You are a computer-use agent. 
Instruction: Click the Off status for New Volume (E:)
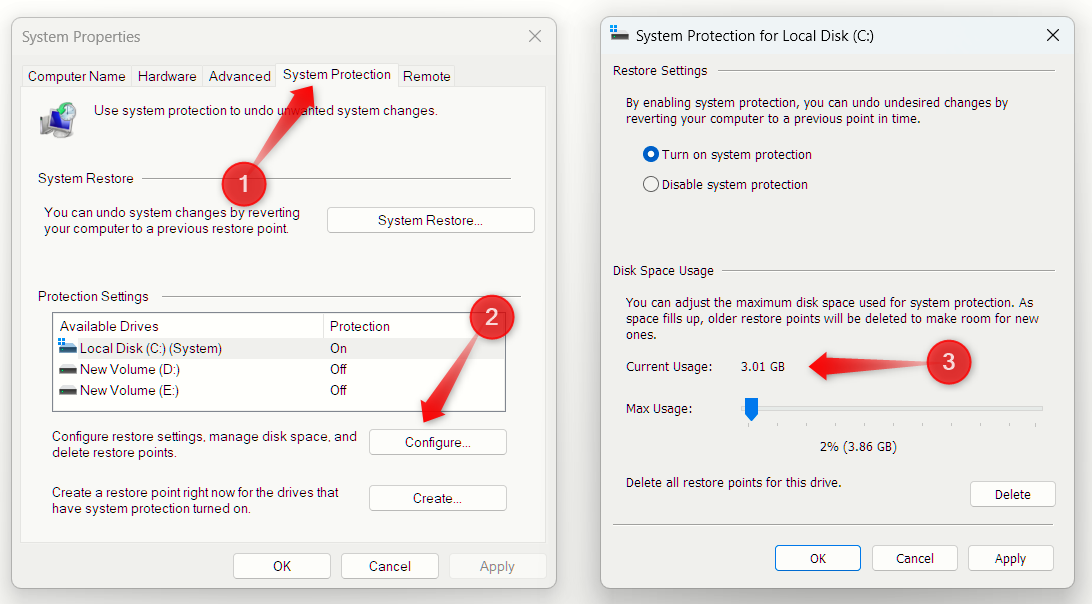pyautogui.click(x=338, y=390)
